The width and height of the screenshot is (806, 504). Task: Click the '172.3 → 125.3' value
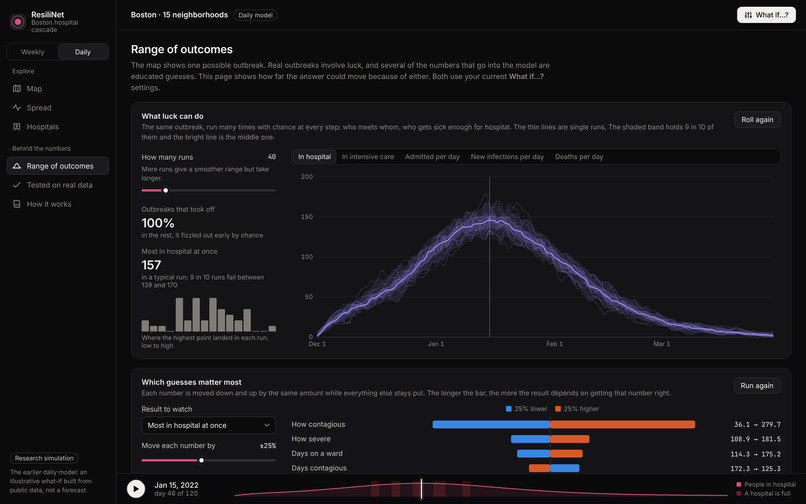tap(755, 468)
